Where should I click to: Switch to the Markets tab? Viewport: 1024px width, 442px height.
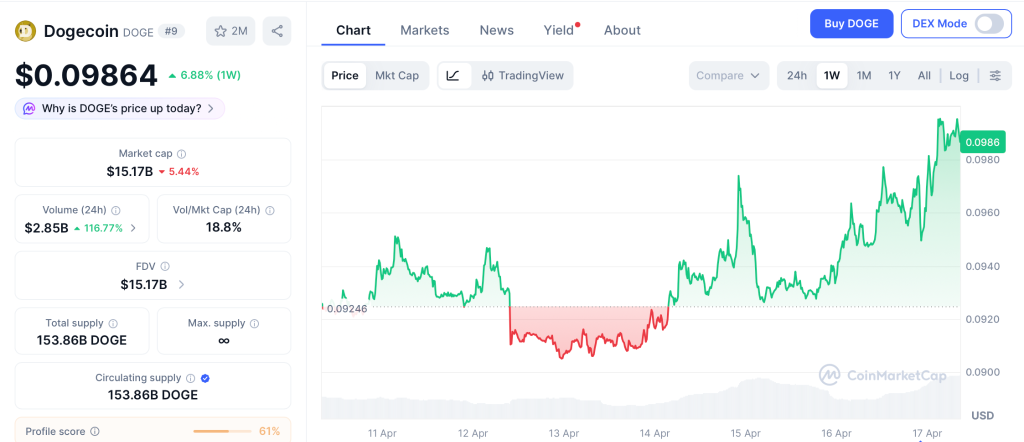(x=425, y=30)
